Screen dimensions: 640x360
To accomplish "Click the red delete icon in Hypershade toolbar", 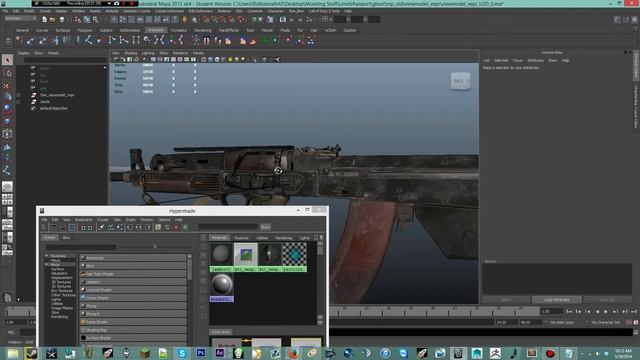I will [176, 227].
